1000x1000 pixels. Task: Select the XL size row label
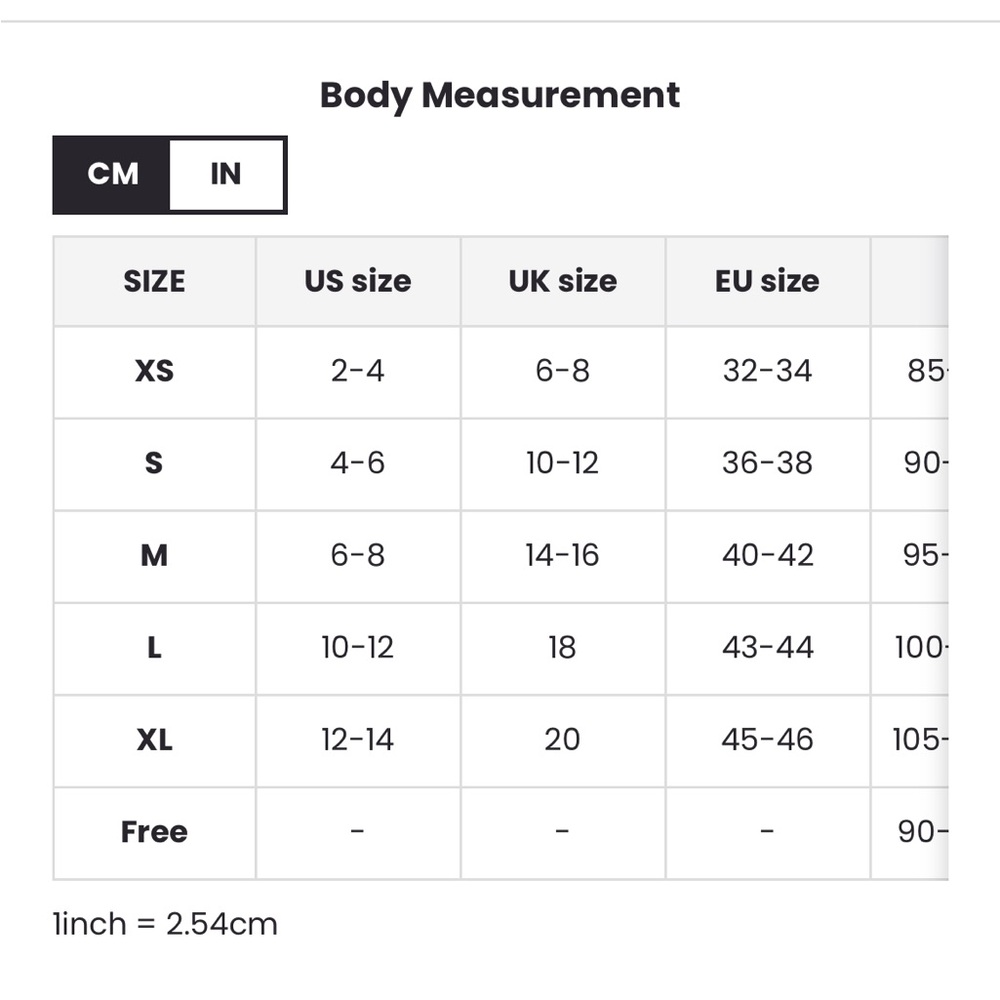(x=154, y=740)
